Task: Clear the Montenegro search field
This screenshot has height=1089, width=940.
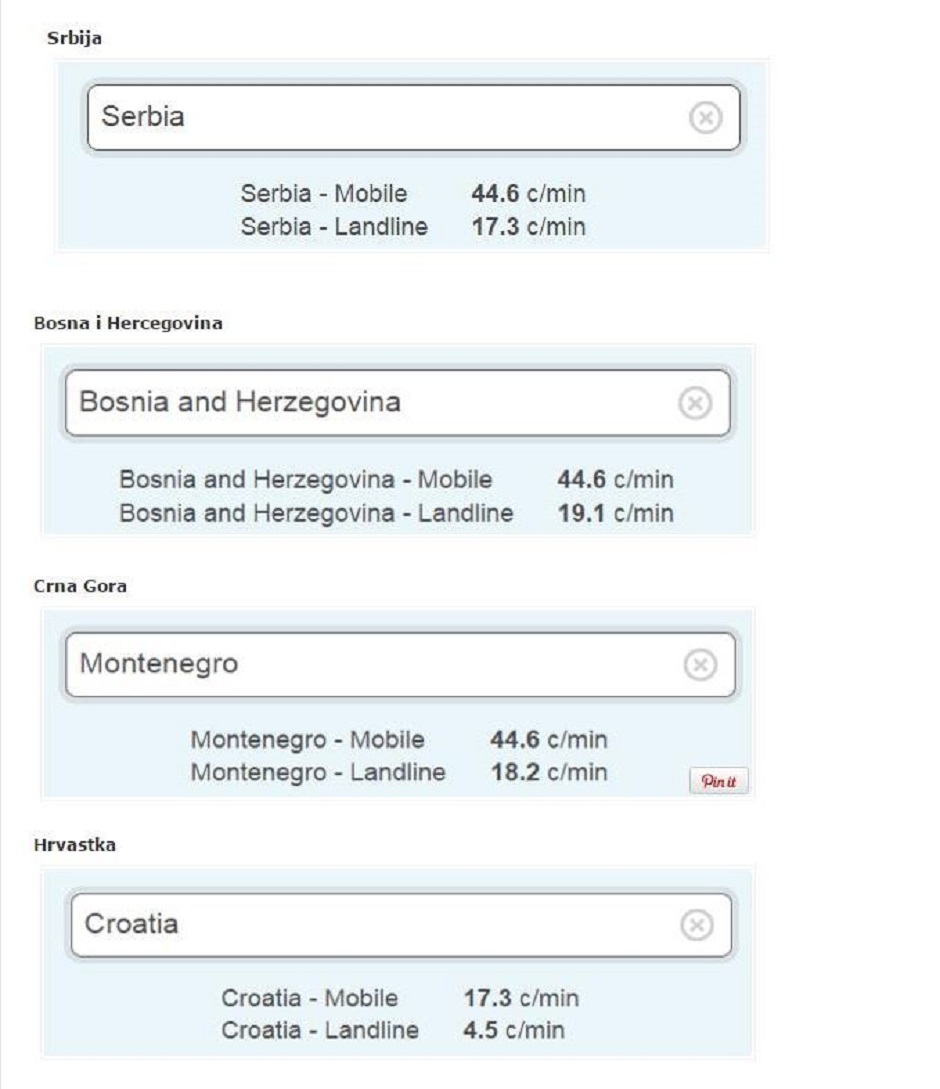Action: pos(698,664)
